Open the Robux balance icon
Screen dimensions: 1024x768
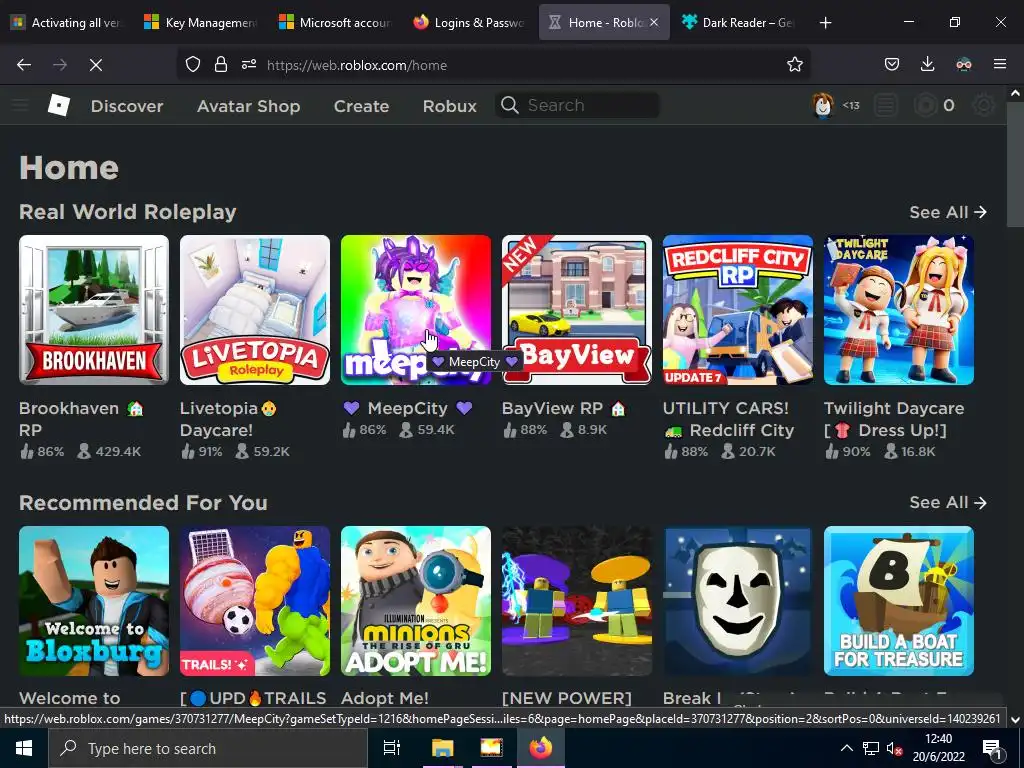click(926, 105)
